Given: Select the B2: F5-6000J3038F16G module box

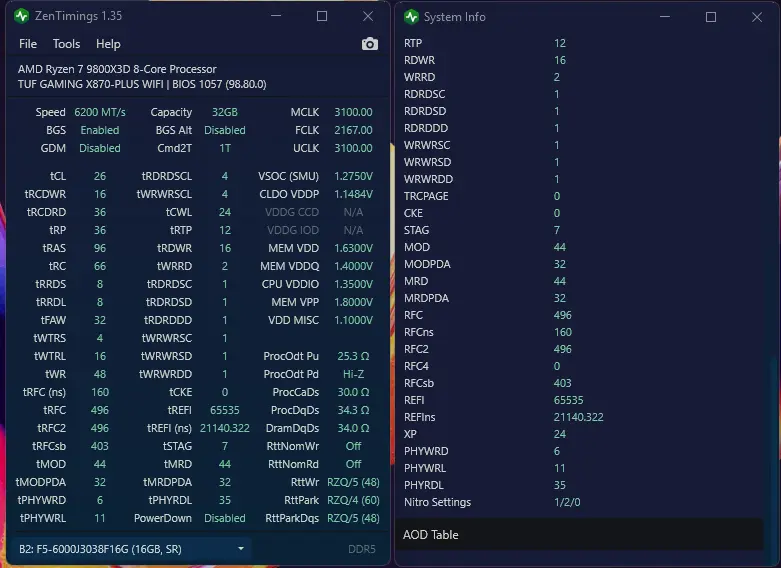Looking at the screenshot, I should coord(130,549).
